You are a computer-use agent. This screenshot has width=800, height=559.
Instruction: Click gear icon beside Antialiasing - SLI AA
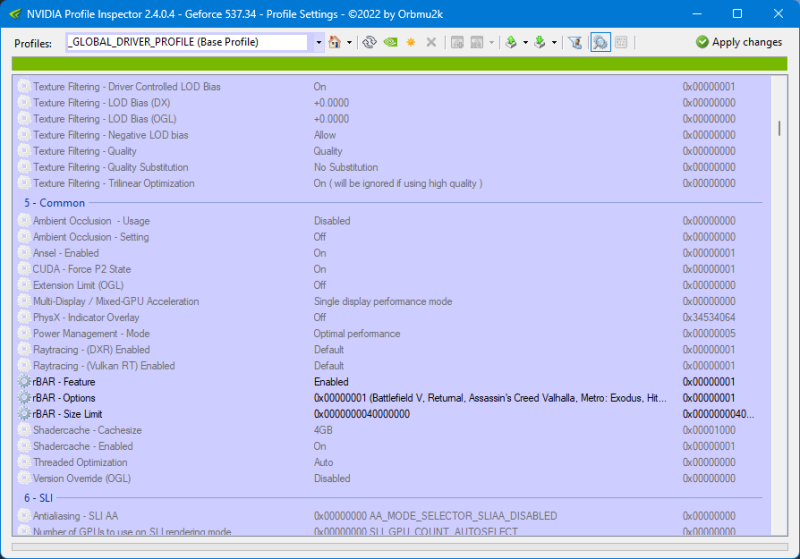(24, 516)
